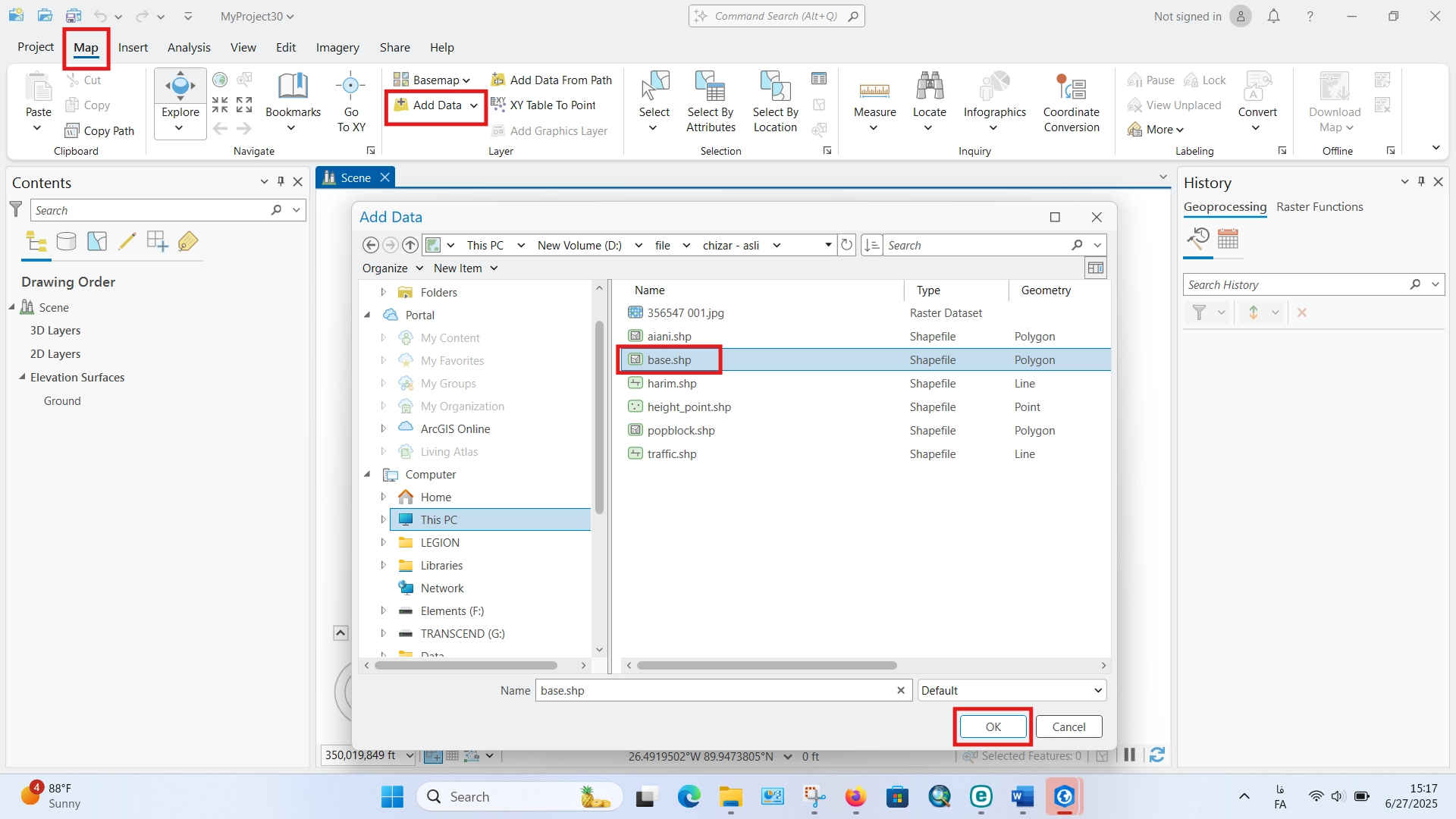Open the Insert ribbon tab
Screen dimensions: 1456x819
133,47
